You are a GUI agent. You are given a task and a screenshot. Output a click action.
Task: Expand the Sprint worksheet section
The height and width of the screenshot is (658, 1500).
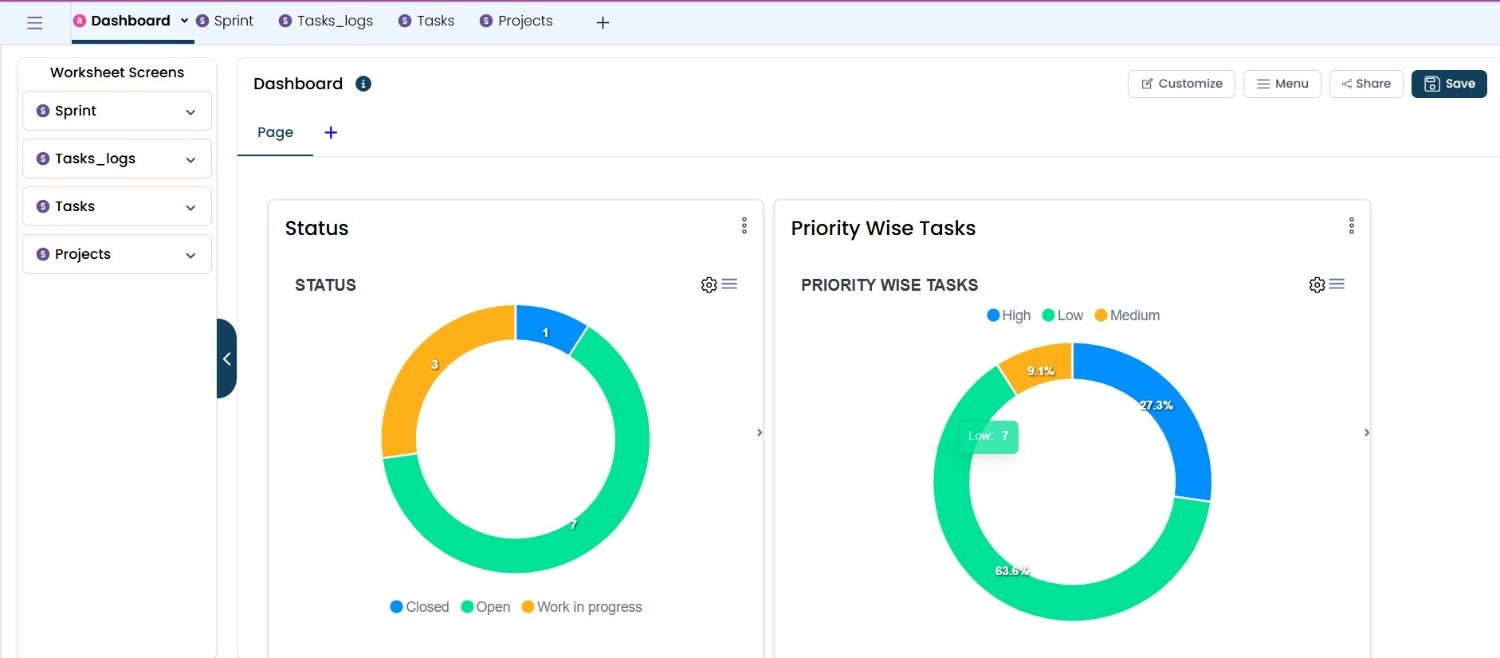click(x=117, y=111)
